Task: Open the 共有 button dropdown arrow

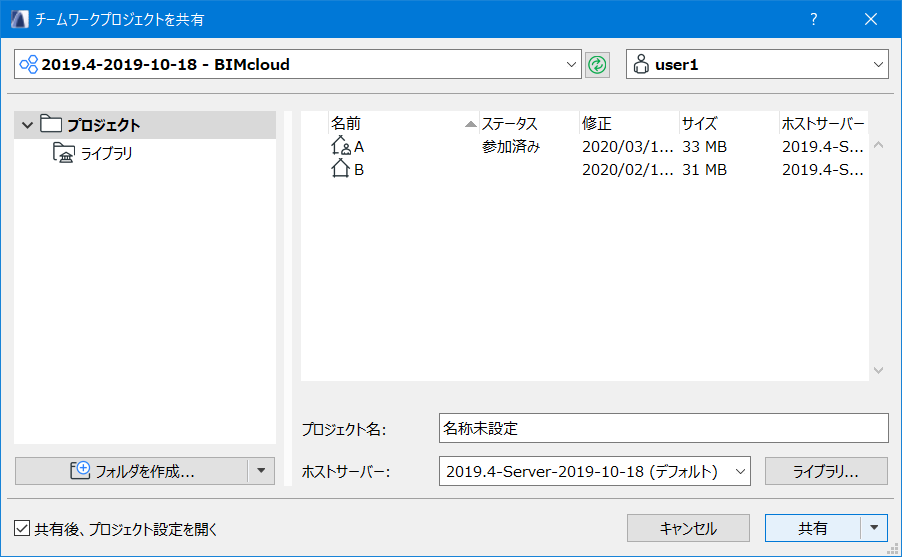Action: [x=874, y=528]
